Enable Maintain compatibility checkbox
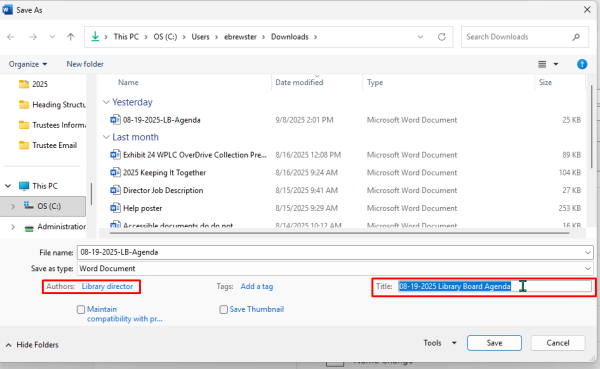The image size is (600, 369). click(x=81, y=309)
